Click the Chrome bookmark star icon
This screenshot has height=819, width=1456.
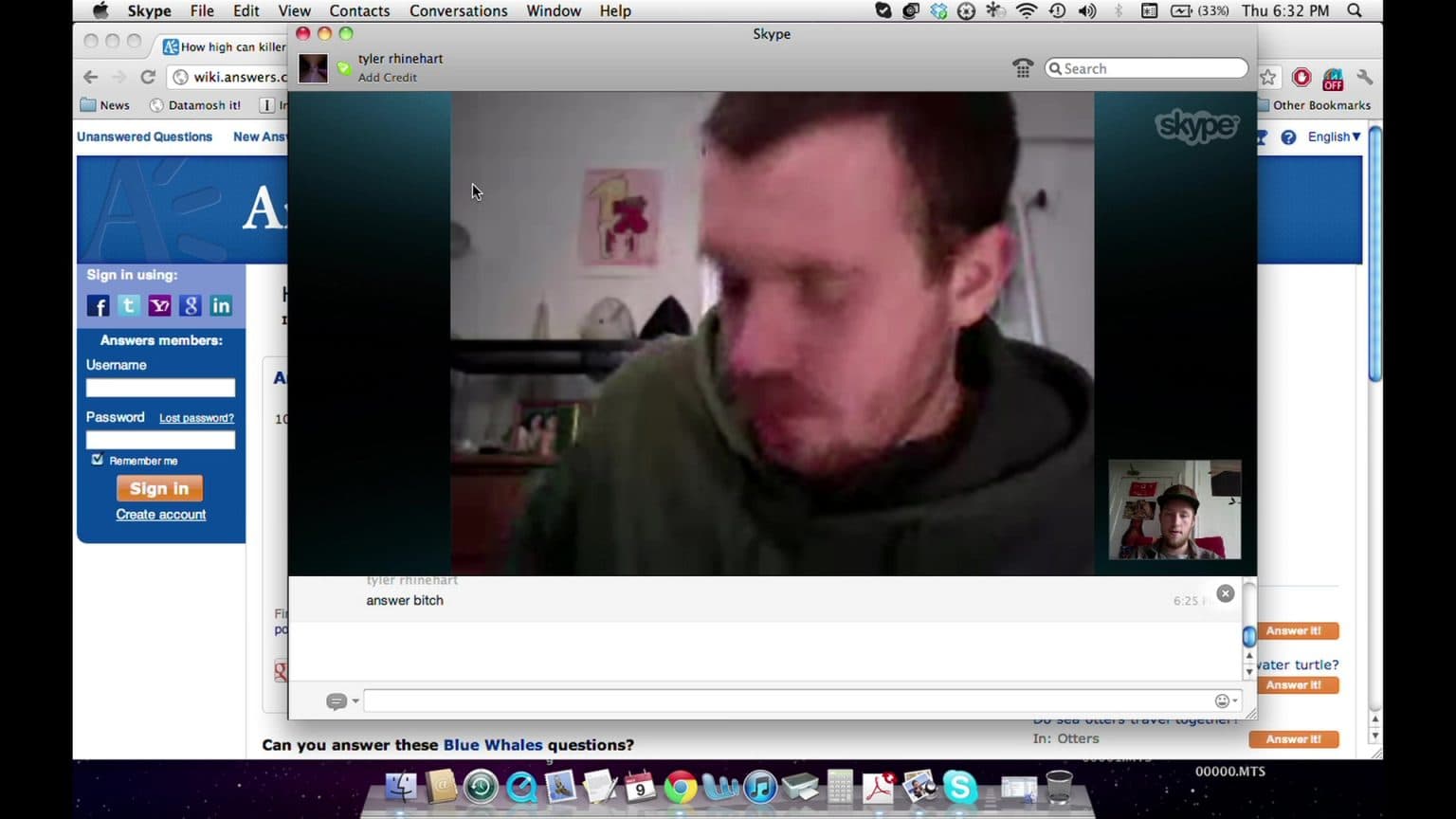coord(1268,78)
